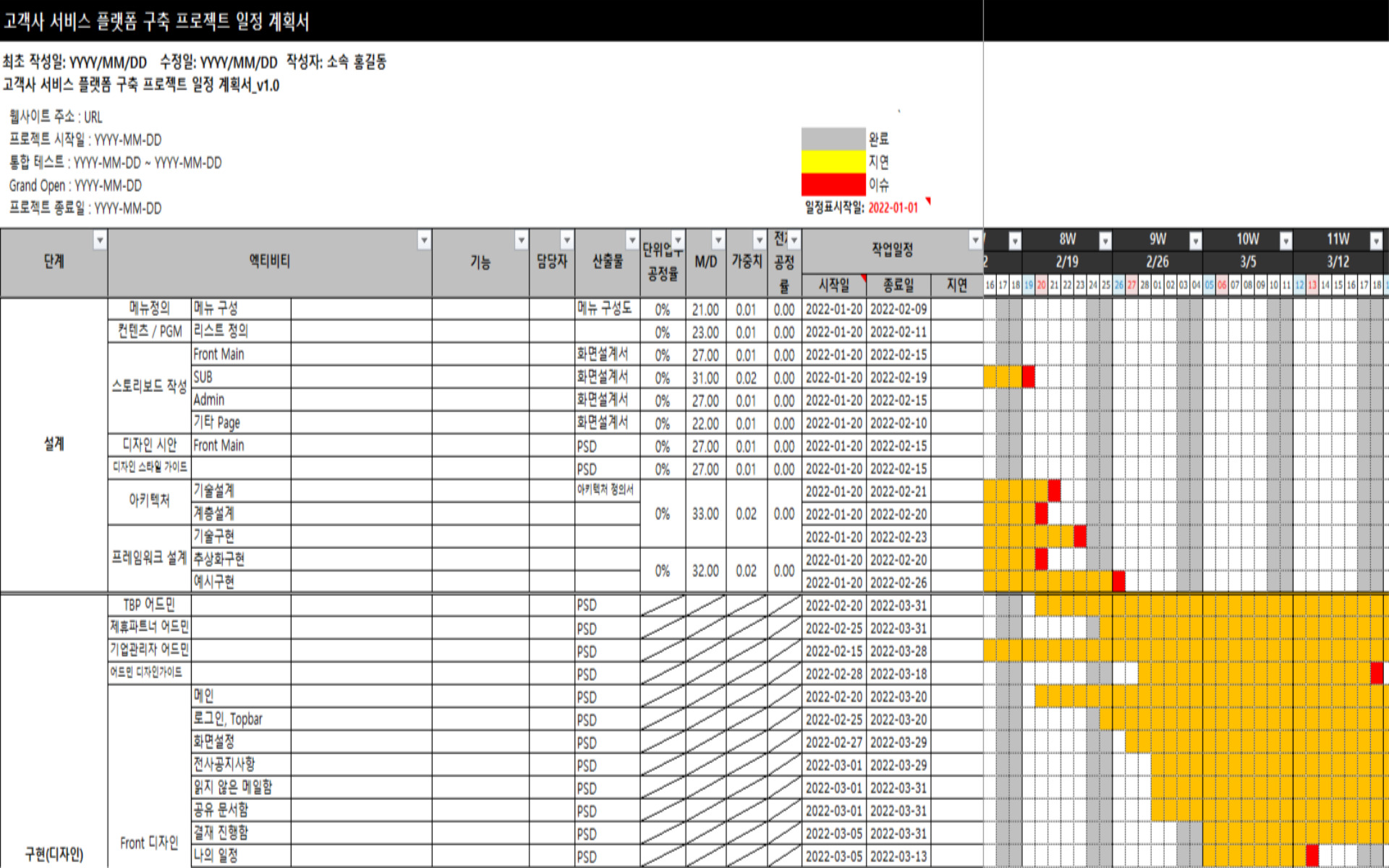Select the 메뉴 구성도 deliverable cell
1389x868 pixels.
click(607, 309)
